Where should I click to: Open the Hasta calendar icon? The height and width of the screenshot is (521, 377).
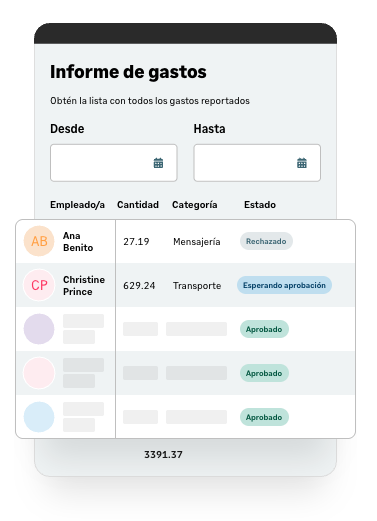(302, 163)
